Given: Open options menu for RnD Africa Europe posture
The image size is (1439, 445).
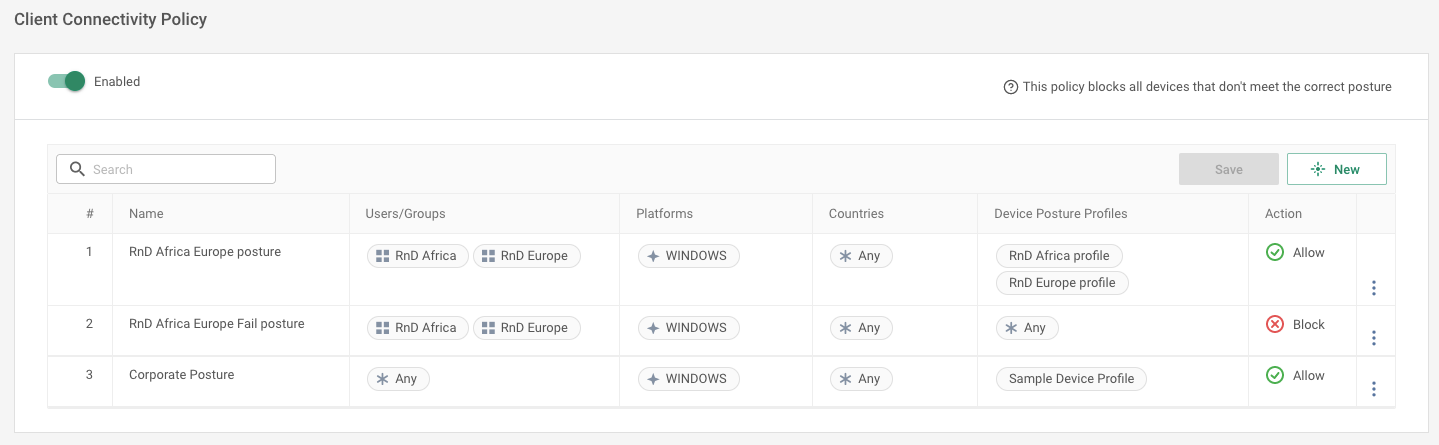Looking at the screenshot, I should tap(1374, 288).
